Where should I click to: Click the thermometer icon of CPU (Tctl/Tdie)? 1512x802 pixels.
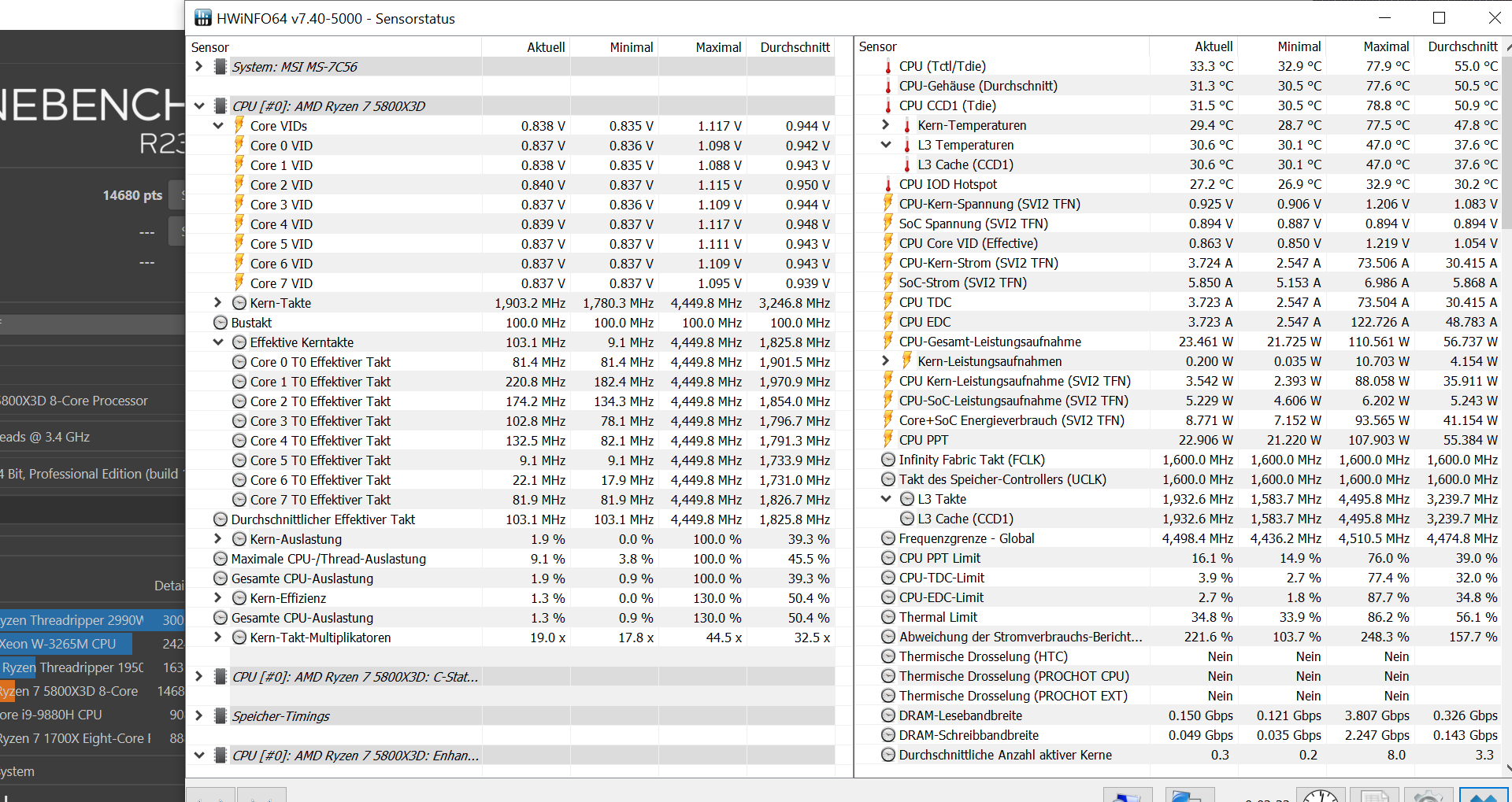pos(888,66)
